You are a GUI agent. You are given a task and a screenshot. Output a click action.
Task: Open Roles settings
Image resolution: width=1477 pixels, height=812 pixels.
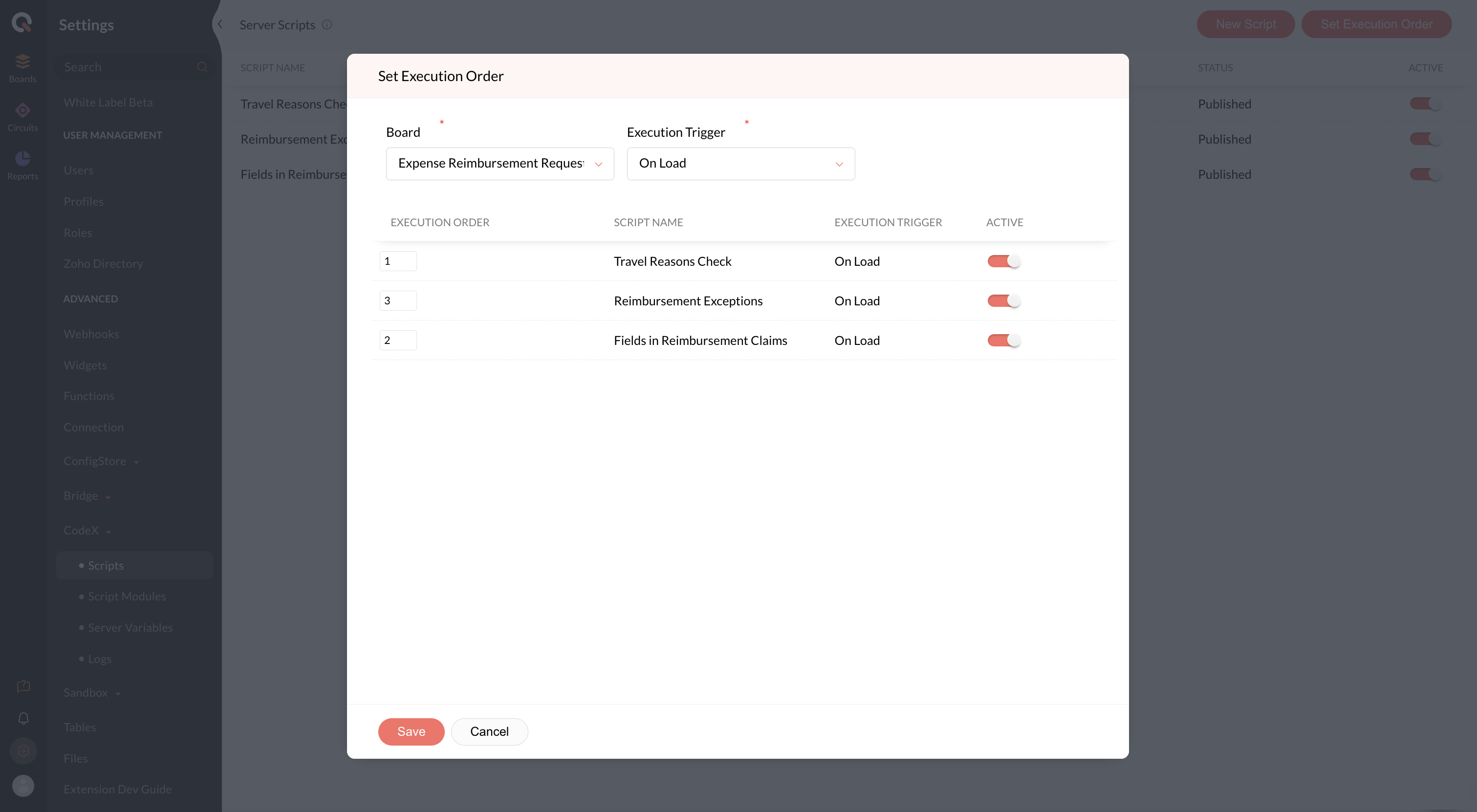pyautogui.click(x=77, y=233)
